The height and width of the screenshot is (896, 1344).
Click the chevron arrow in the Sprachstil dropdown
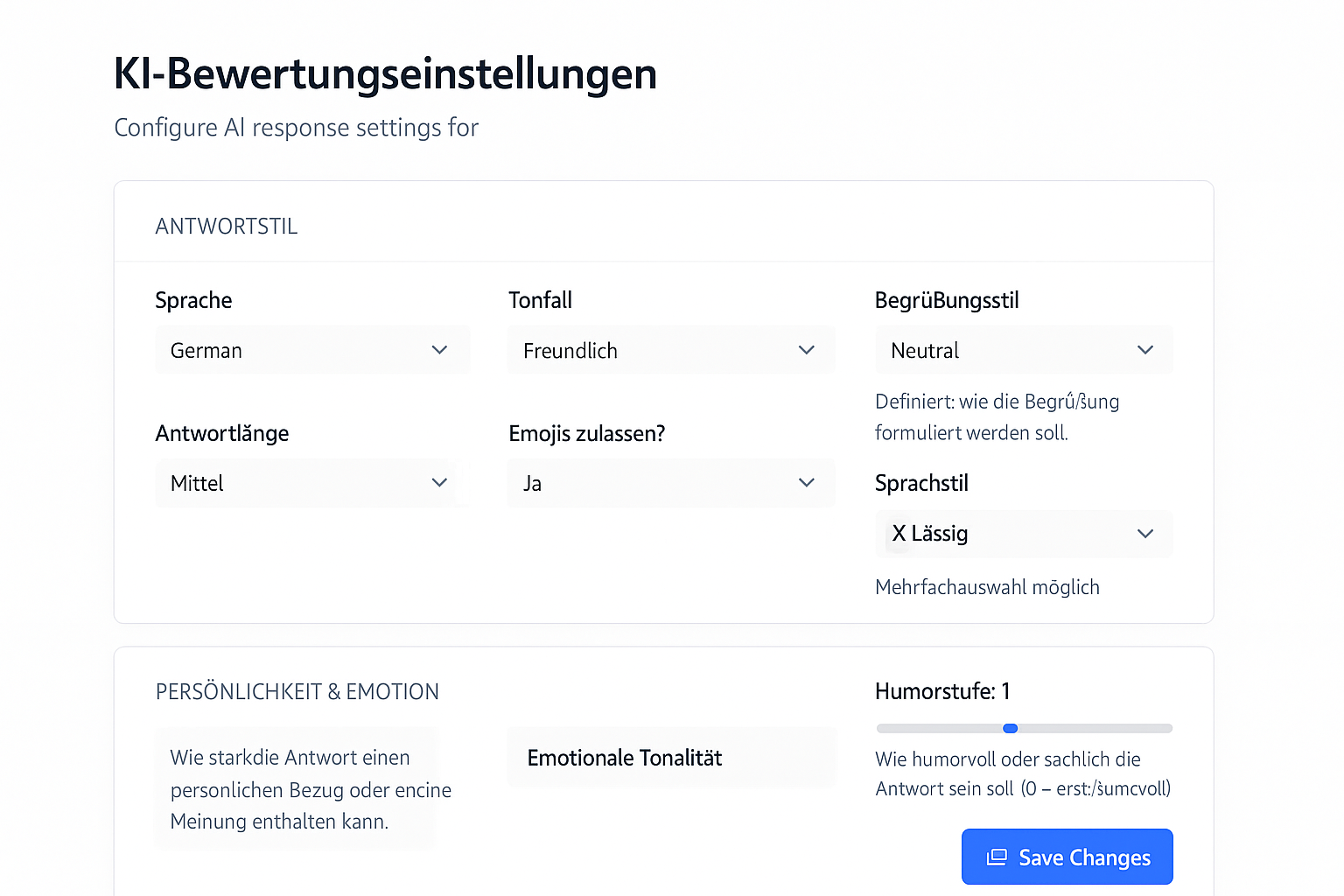pos(1144,534)
